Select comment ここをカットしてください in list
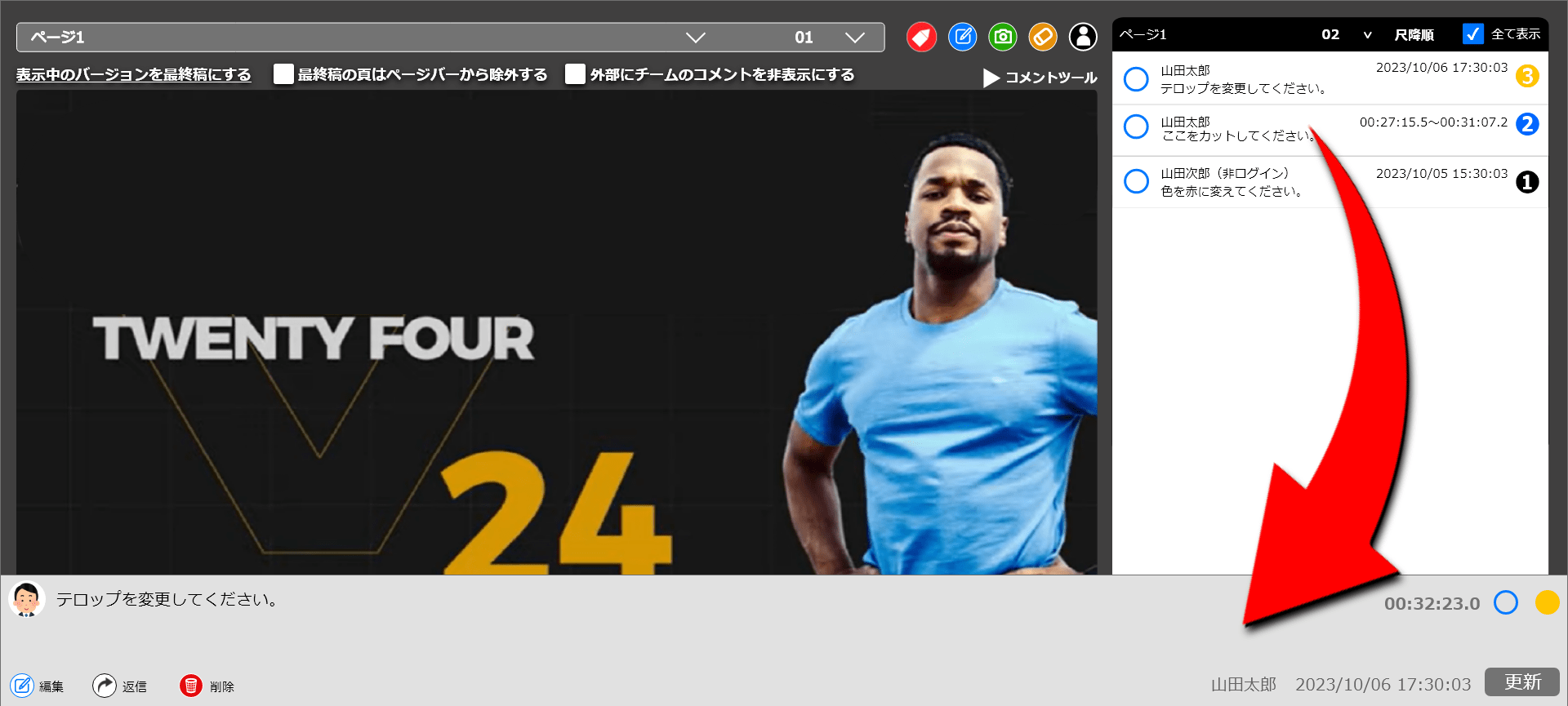1568x706 pixels. pyautogui.click(x=1330, y=131)
